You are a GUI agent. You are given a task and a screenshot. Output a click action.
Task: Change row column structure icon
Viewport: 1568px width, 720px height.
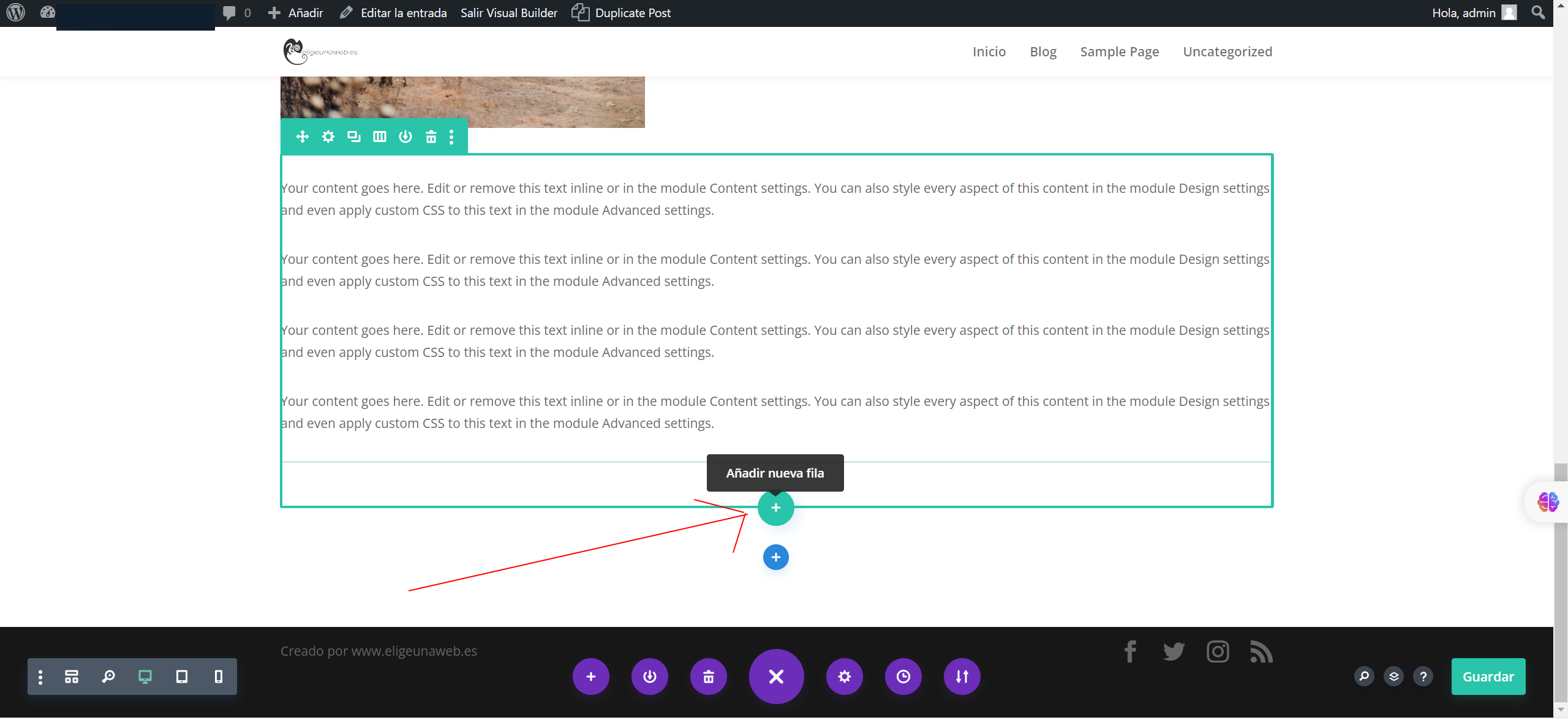coord(380,137)
